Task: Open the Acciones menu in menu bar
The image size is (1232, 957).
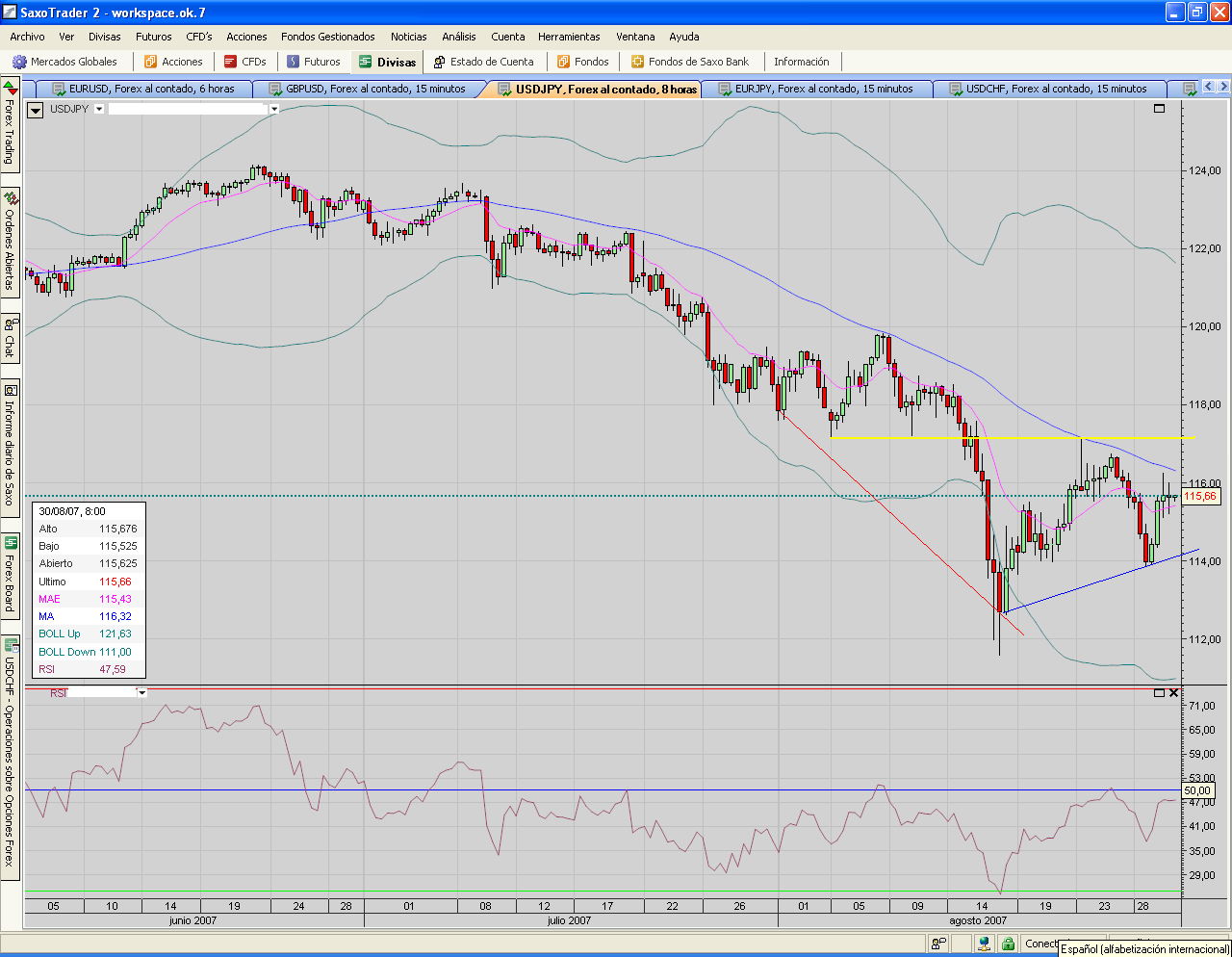Action: (x=247, y=37)
